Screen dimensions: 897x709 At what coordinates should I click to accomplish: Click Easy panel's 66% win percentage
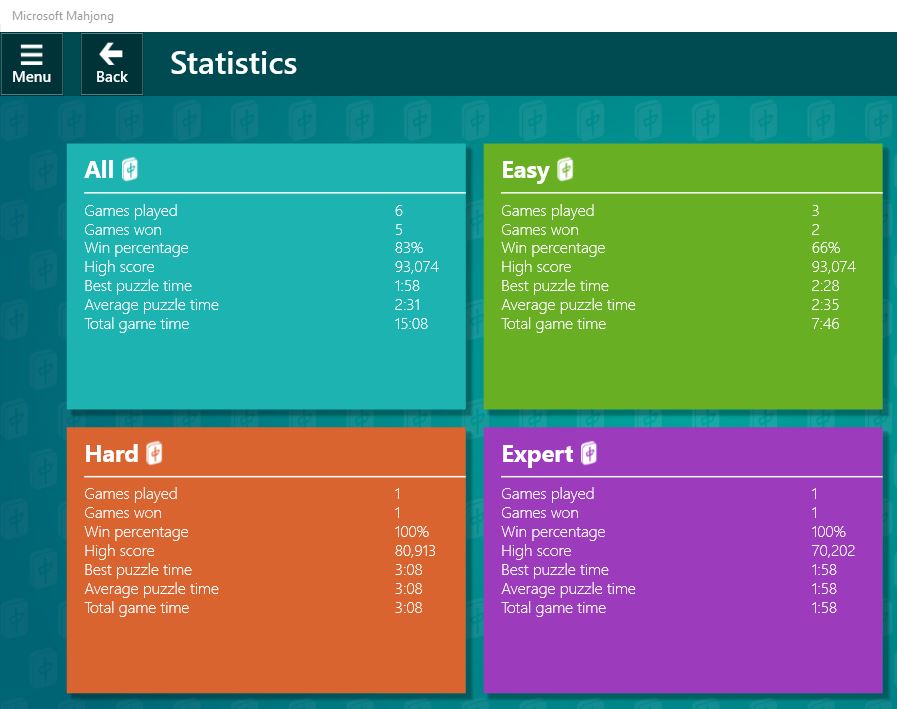coord(825,248)
